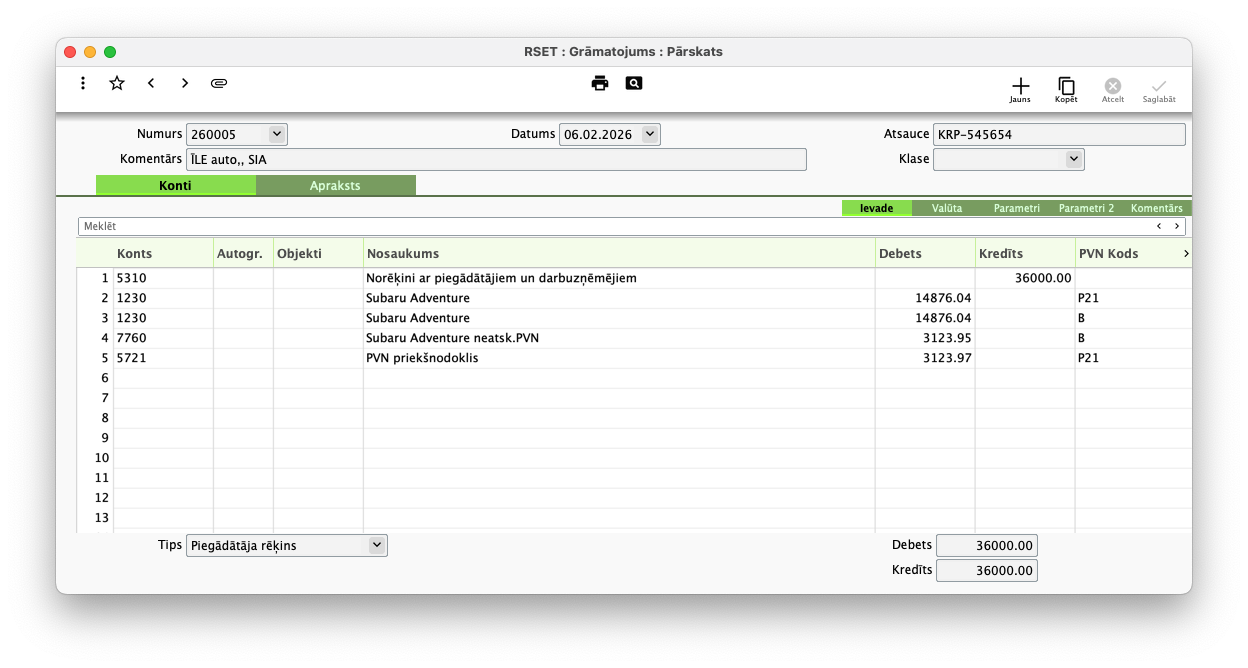The image size is (1248, 668).
Task: Mark record as favorite with star icon
Action: [x=117, y=83]
